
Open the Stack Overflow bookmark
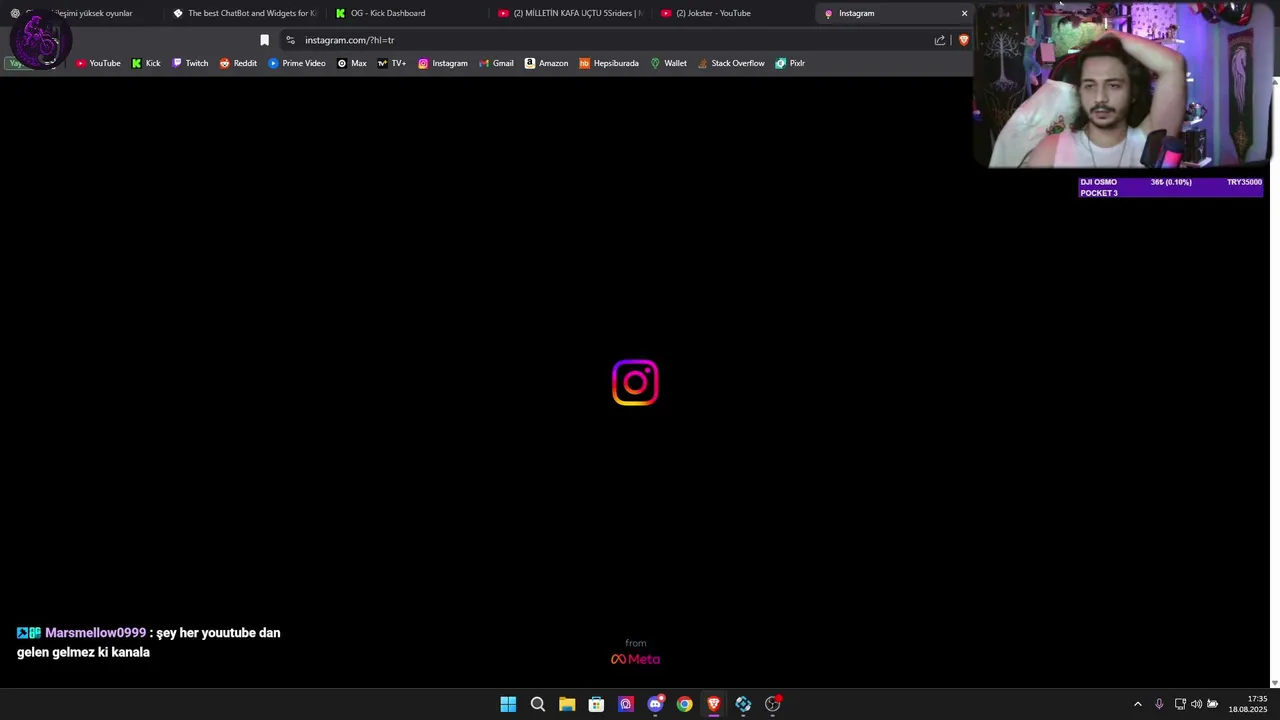[731, 63]
